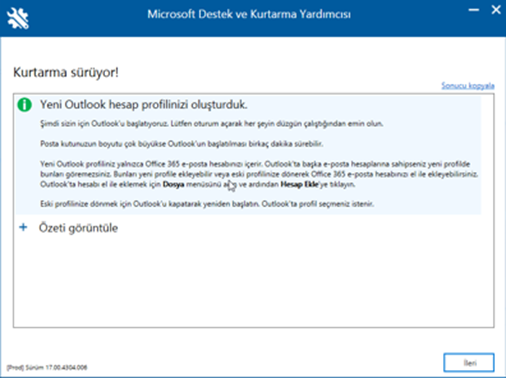506x378 pixels.
Task: Click the line starting Eski profilinize dönmek için
Action: [207, 204]
